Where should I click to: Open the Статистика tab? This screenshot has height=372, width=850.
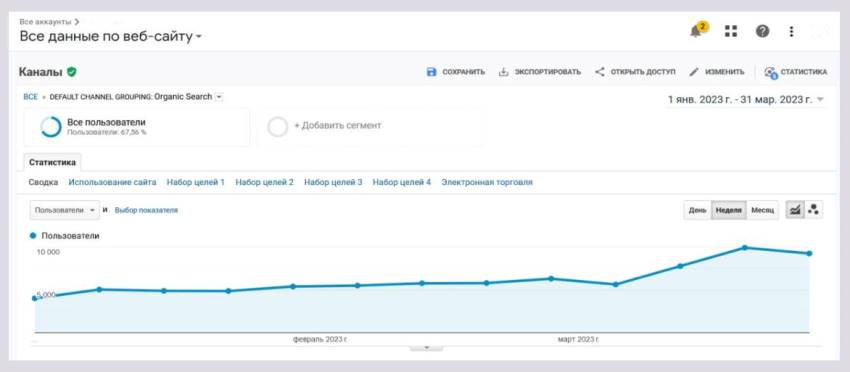point(53,162)
